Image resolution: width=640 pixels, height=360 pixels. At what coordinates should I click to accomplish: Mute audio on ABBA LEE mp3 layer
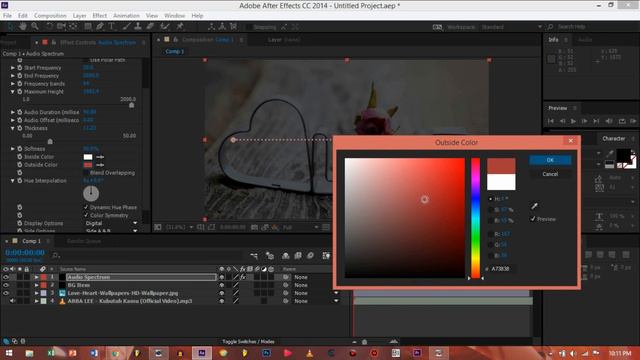12,301
